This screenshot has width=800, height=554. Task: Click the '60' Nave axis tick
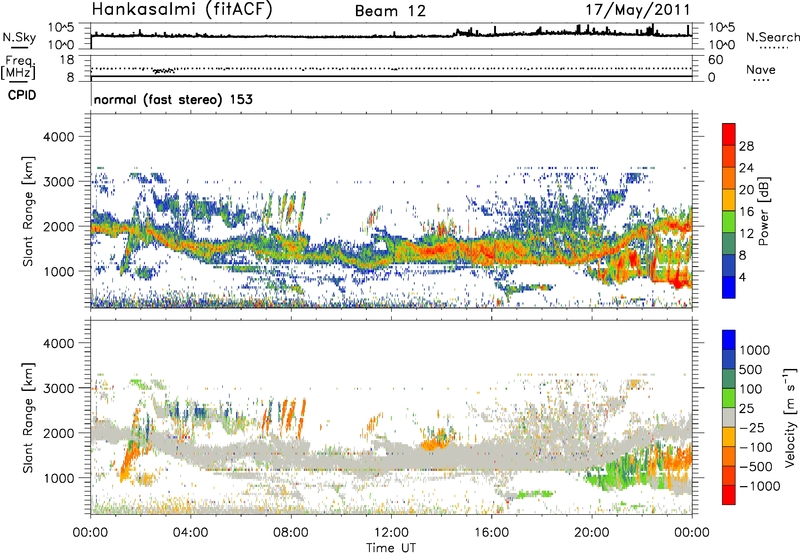coord(715,60)
